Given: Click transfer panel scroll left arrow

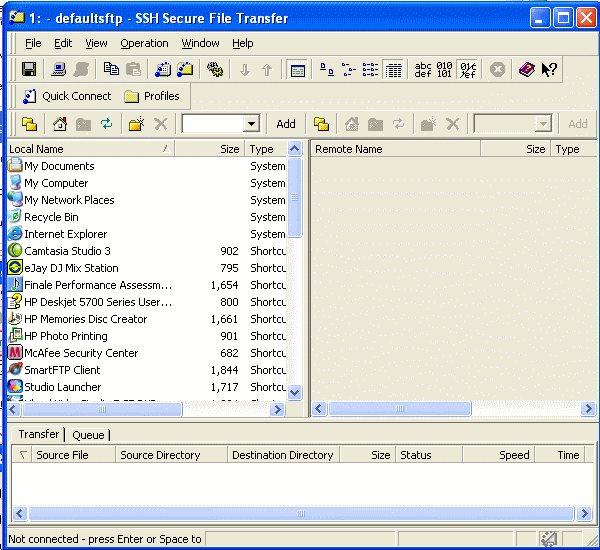Looking at the screenshot, I should point(20,513).
